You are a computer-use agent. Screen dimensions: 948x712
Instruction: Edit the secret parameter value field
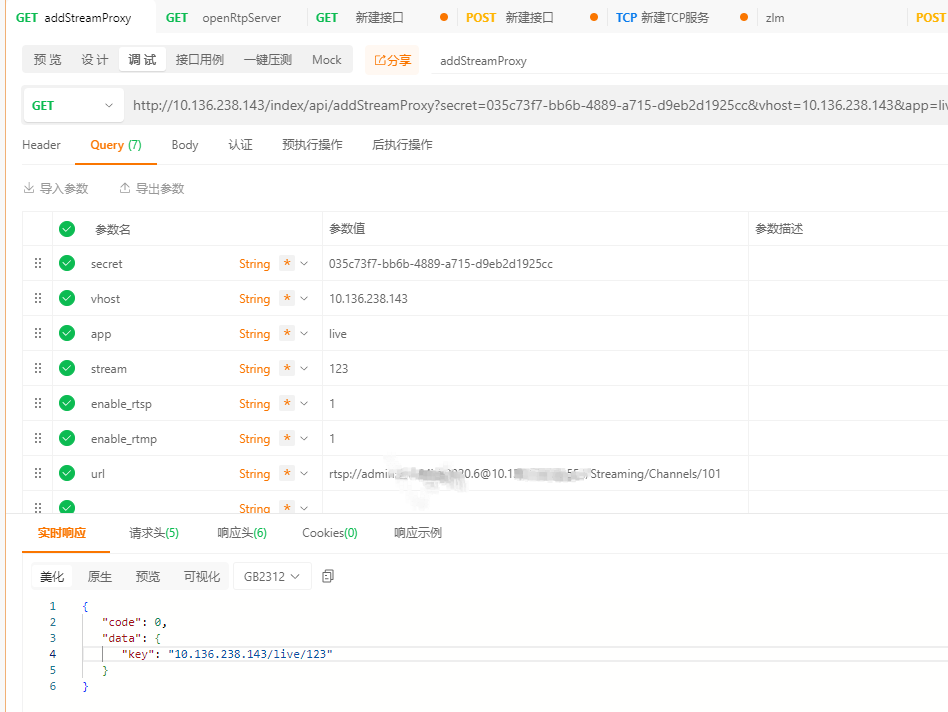pyautogui.click(x=535, y=264)
